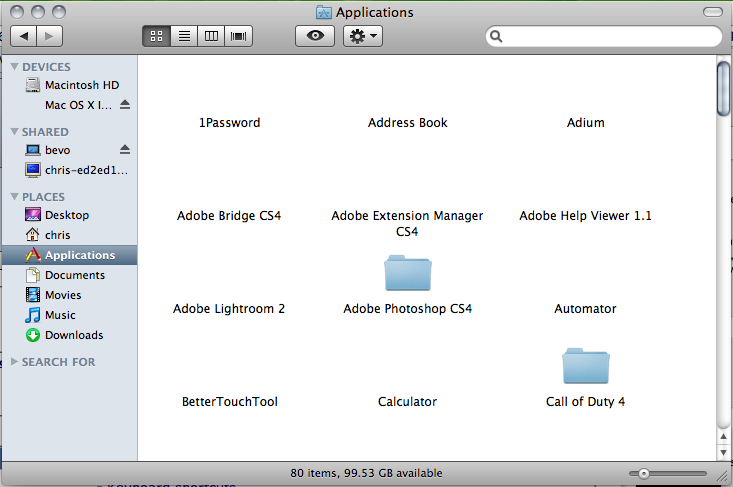This screenshot has height=487, width=733.
Task: Select the Adobe Photoshop CS4 label
Action: point(408,308)
